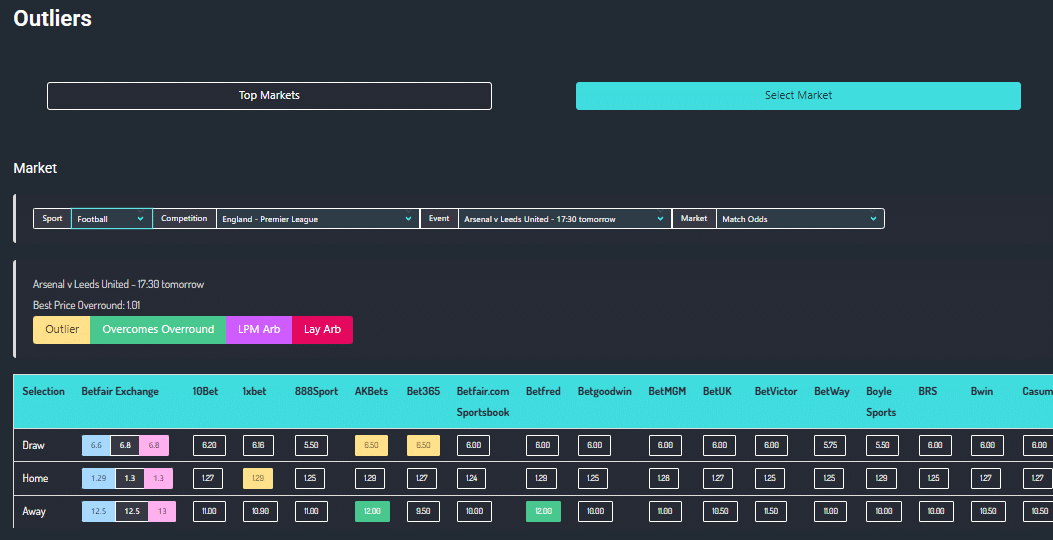Click the Boyle Sports Home odds 1.29
Viewport: 1053px width, 540px height.
[881, 478]
